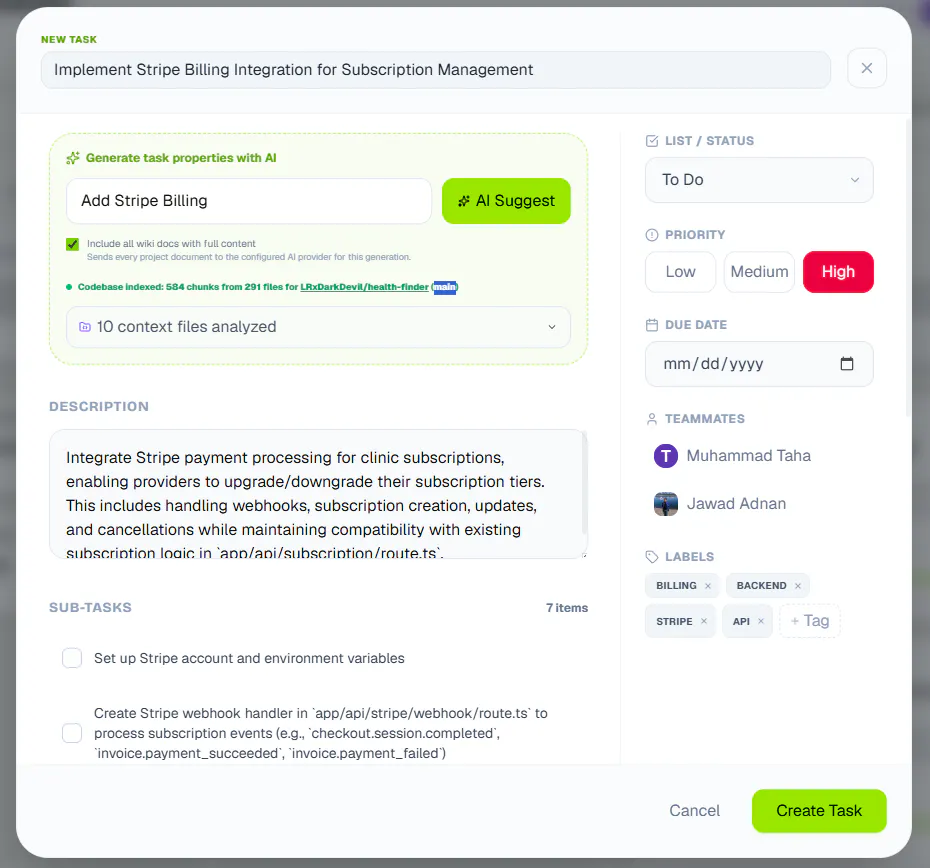Remove the API label tag
This screenshot has height=868, width=930.
coord(761,621)
